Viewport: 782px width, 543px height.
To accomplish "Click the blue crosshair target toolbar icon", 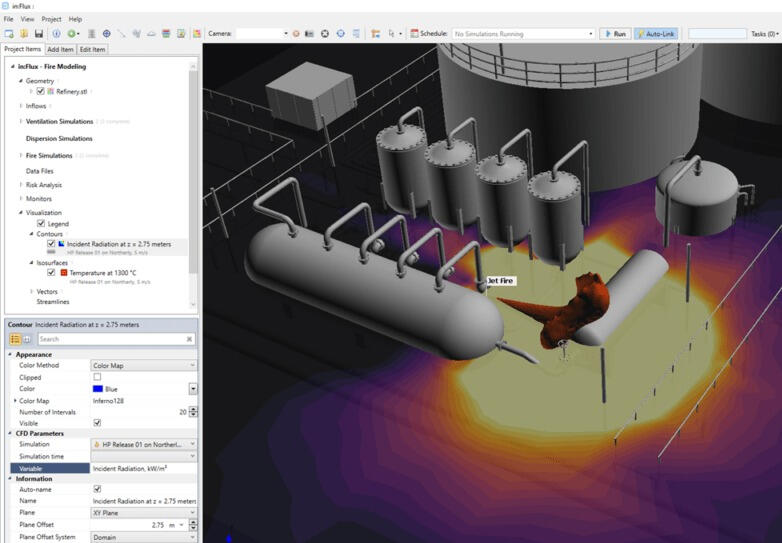I will tap(107, 34).
